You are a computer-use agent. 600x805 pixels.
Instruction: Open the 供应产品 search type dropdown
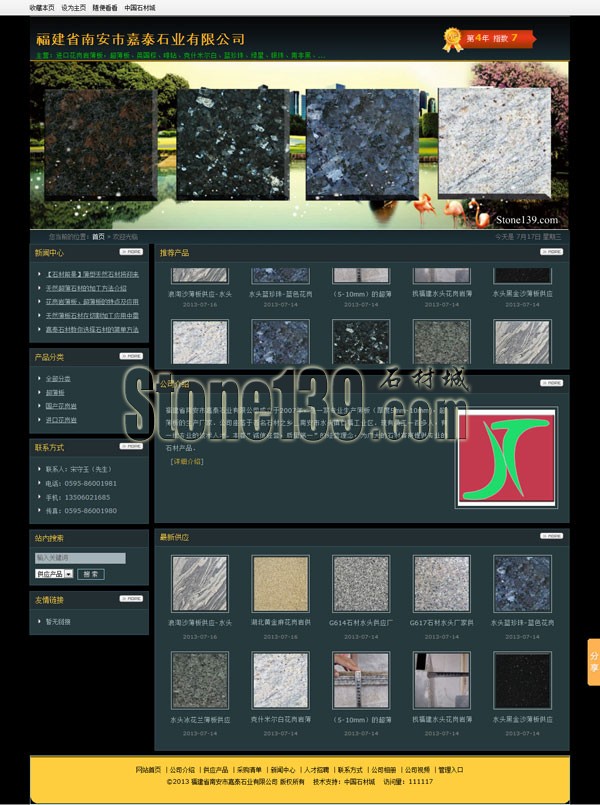(54, 574)
